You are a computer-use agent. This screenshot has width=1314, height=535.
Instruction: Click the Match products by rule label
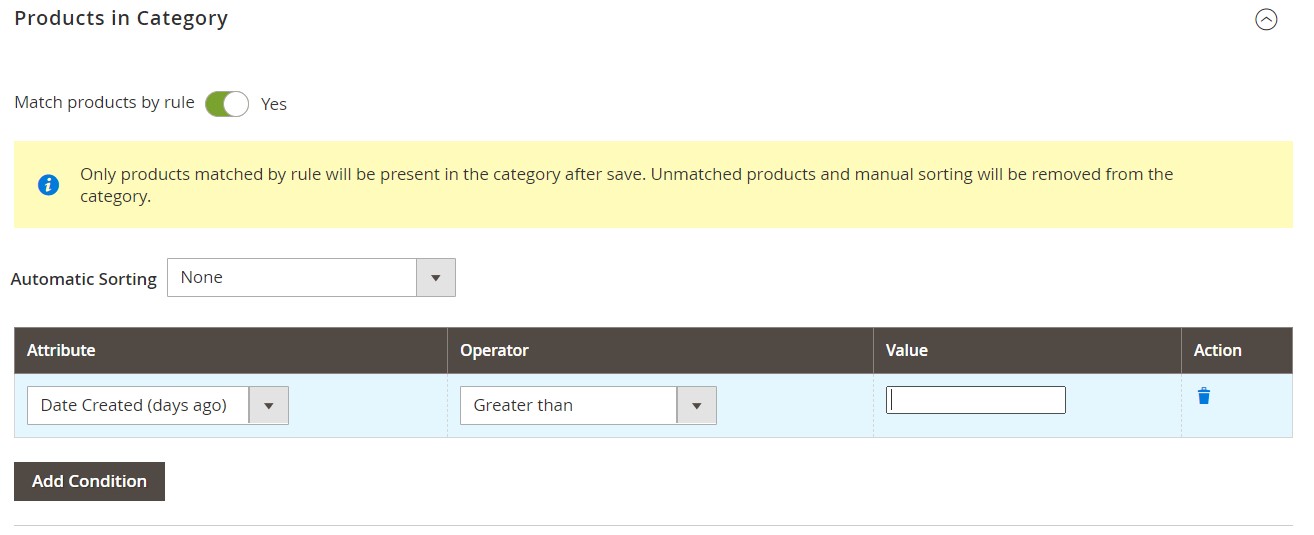click(x=105, y=102)
